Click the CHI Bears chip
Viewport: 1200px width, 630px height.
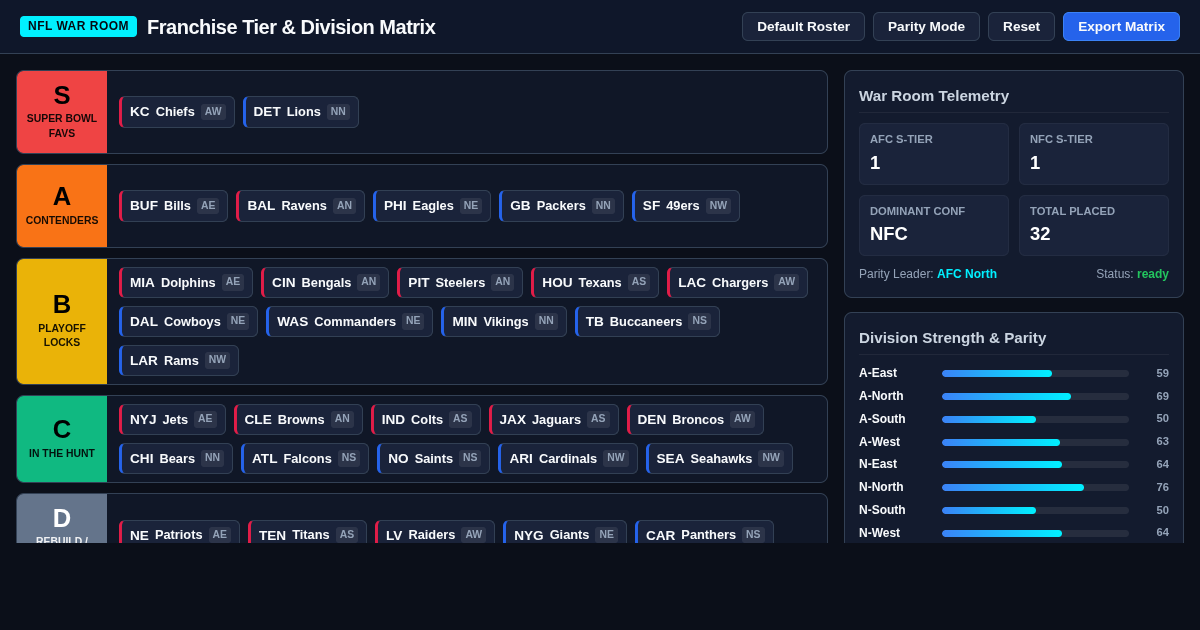pyautogui.click(x=176, y=458)
